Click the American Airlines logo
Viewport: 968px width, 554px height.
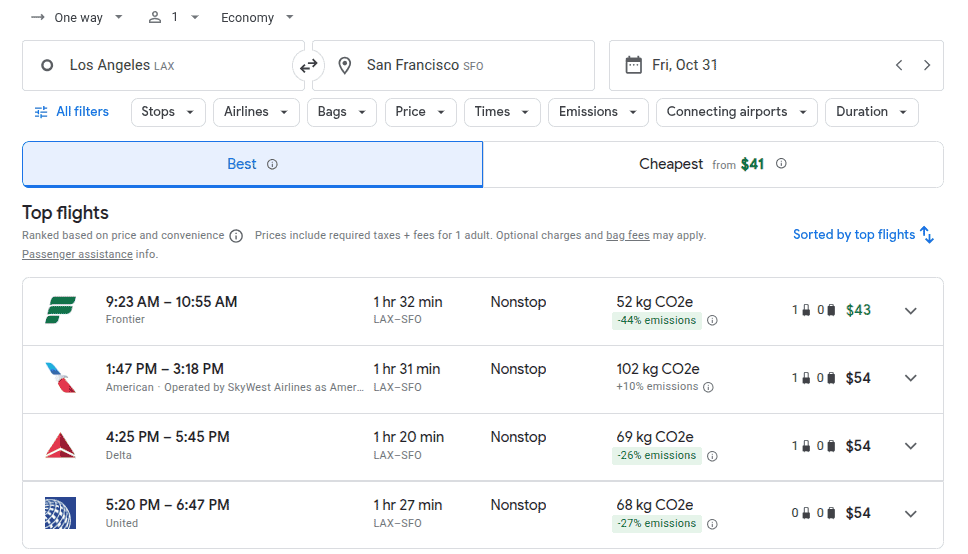click(60, 377)
